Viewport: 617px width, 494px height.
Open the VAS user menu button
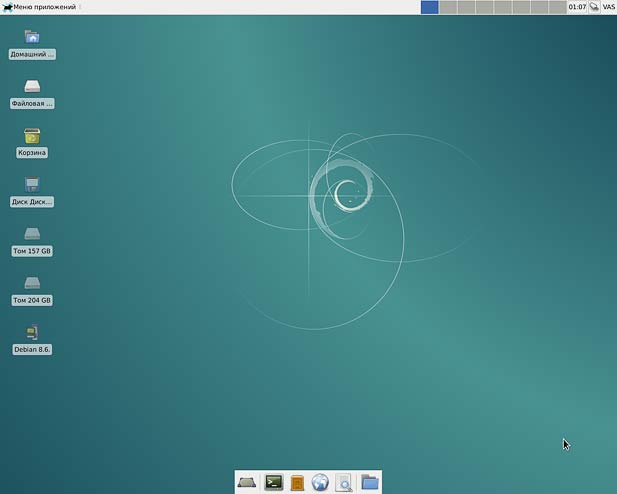click(608, 7)
